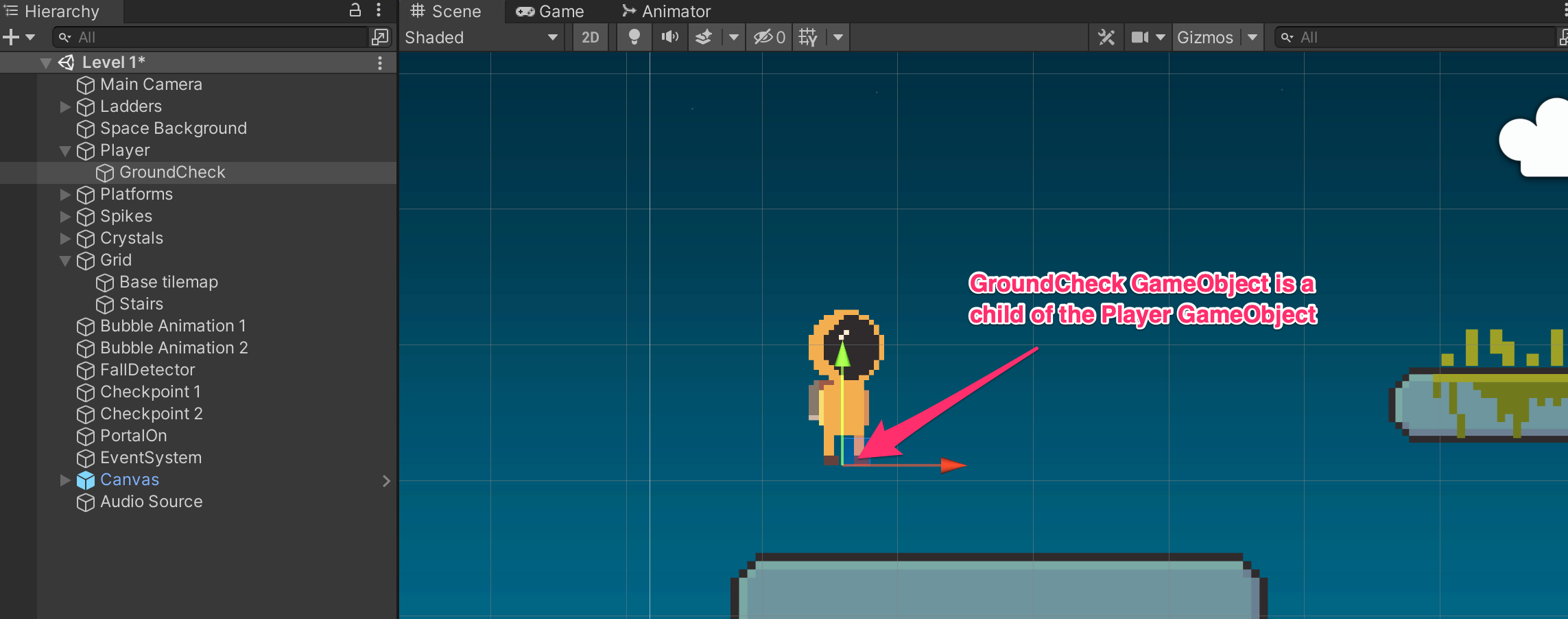Click the editor tools wrench icon
The width and height of the screenshot is (1568, 619).
(1106, 37)
